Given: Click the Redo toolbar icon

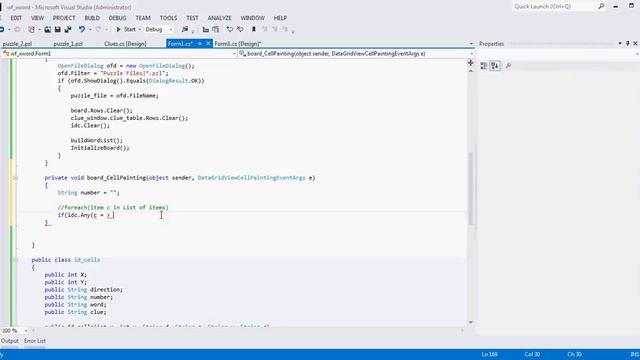Looking at the screenshot, I should point(98,29).
